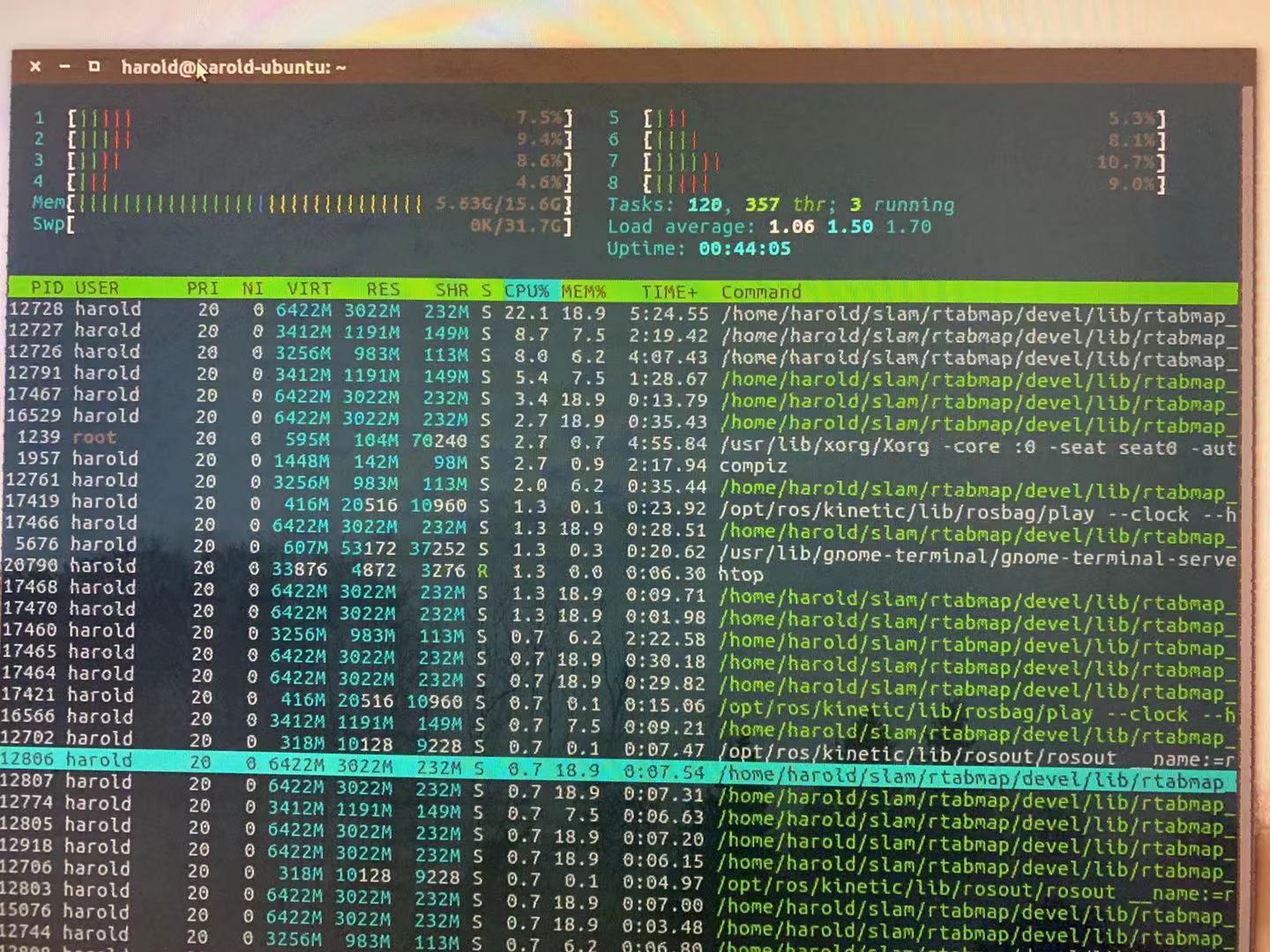
Task: Maximize the terminal window
Action: pos(93,66)
